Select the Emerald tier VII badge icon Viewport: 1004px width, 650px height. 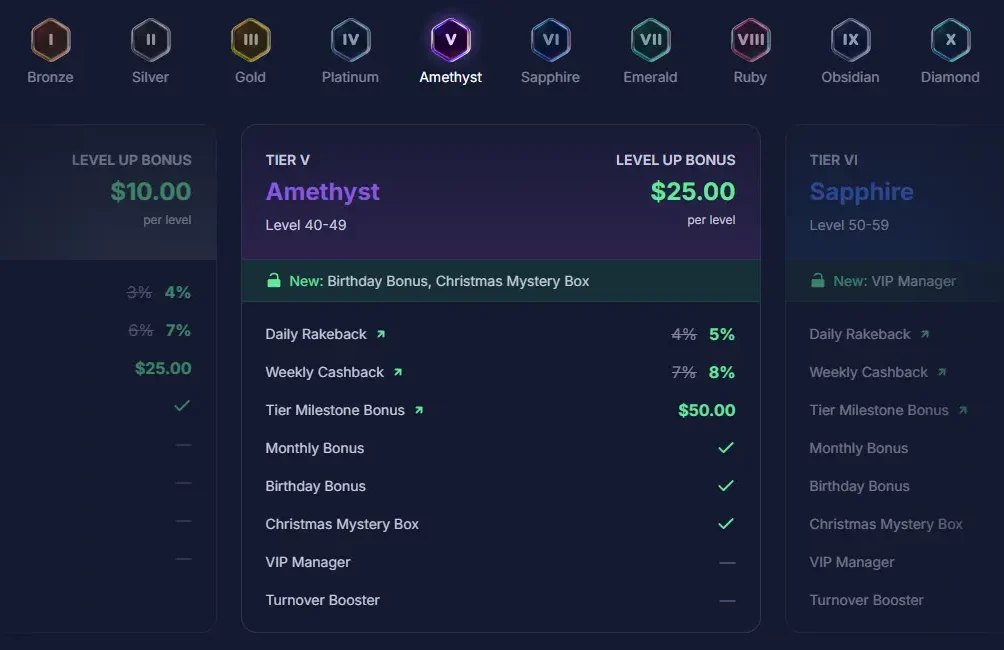(x=651, y=40)
